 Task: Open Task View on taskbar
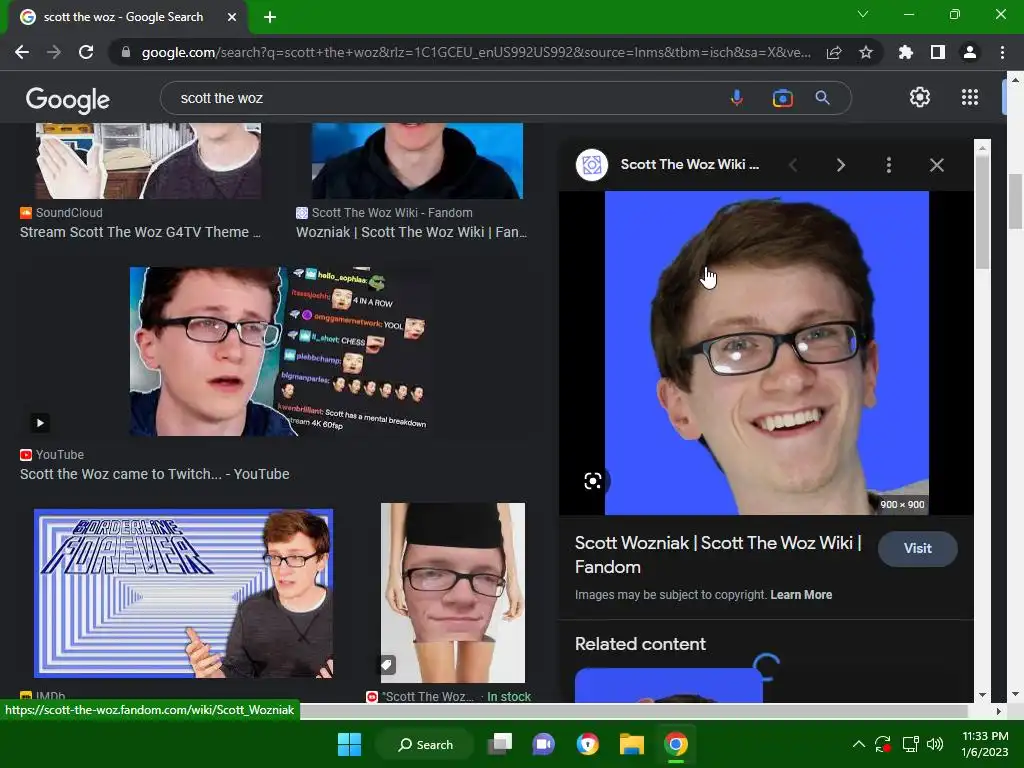500,744
